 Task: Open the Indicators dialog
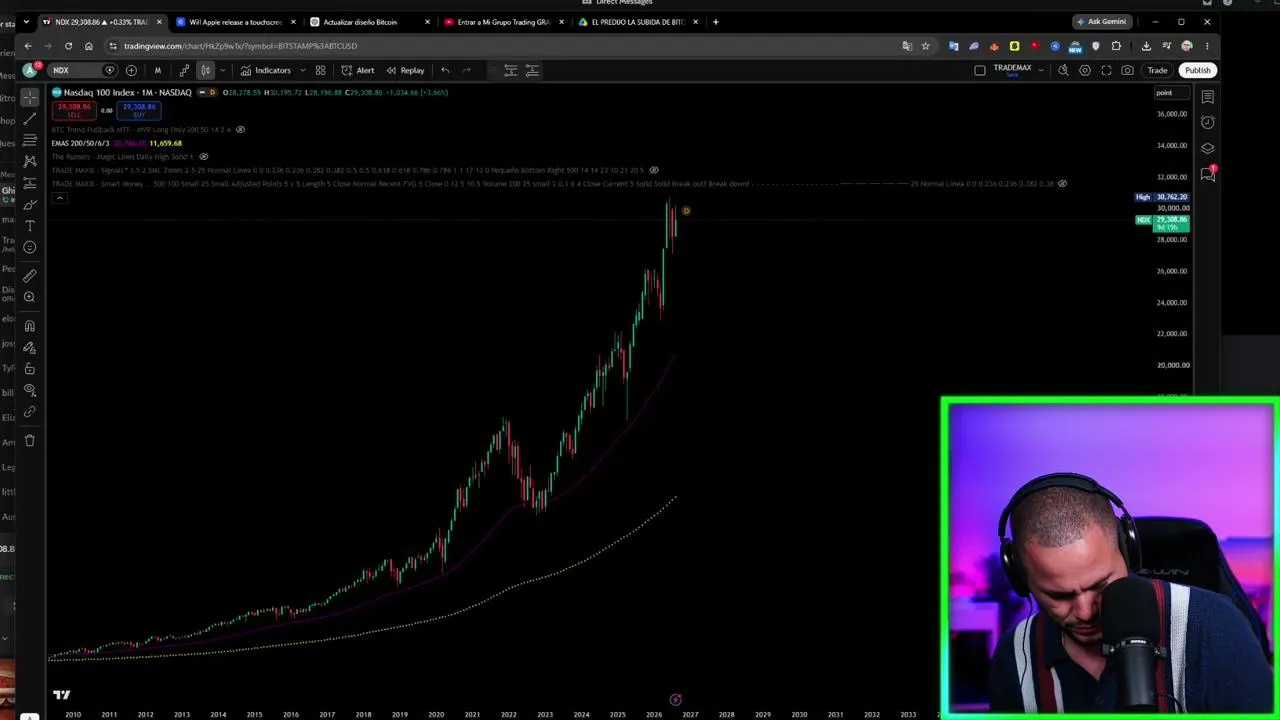click(266, 70)
